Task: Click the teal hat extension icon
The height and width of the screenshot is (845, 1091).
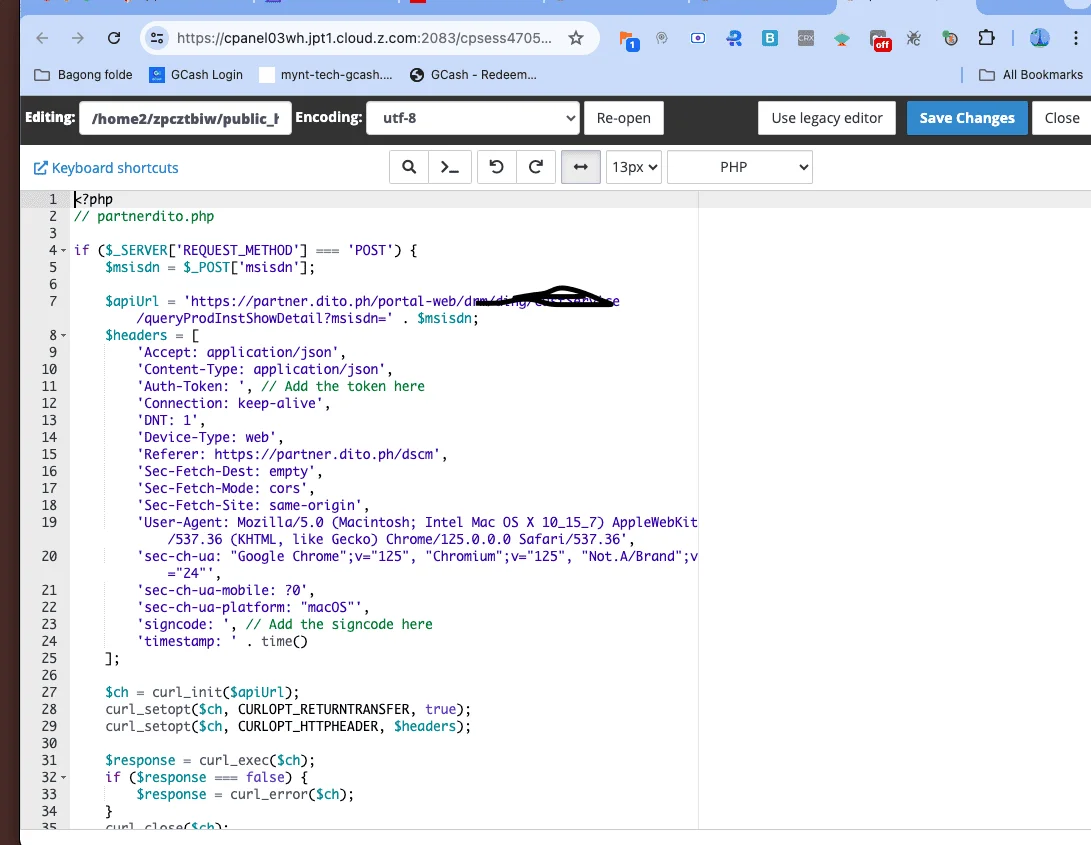Action: (842, 38)
